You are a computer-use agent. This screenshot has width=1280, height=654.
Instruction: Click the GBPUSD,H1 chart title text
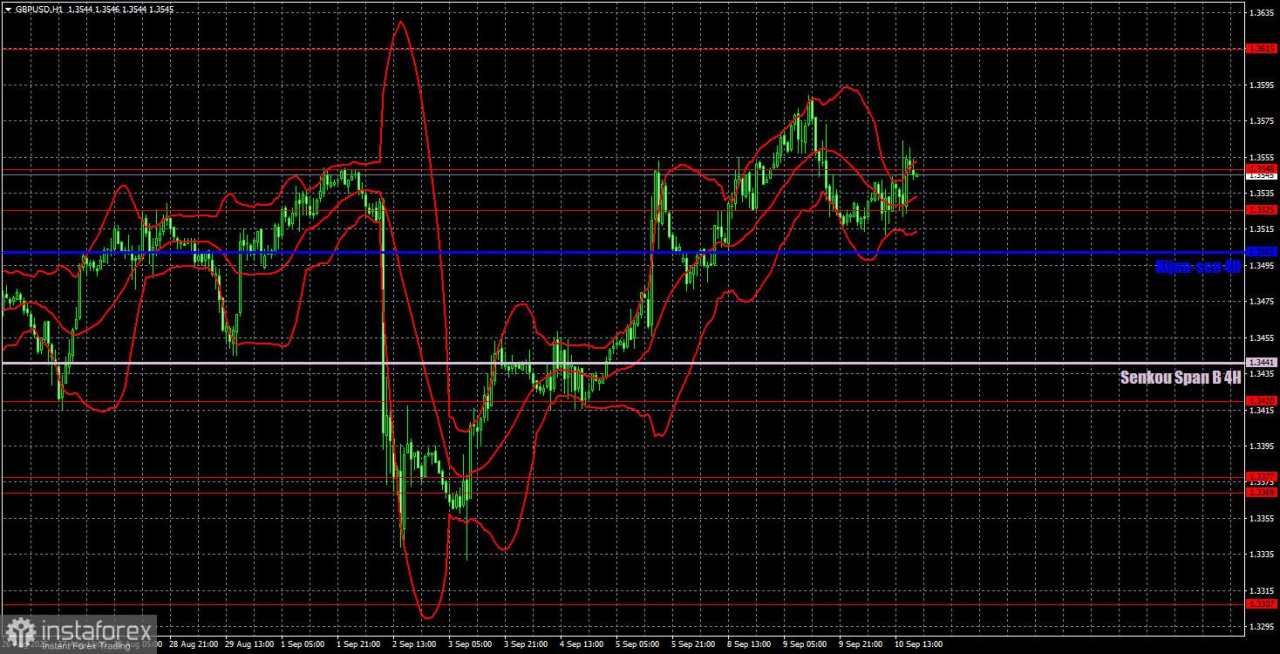click(38, 9)
